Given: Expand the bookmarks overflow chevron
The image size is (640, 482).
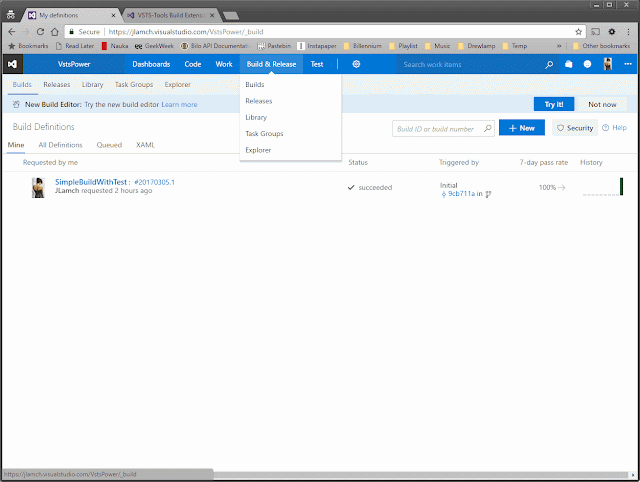Looking at the screenshot, I should [x=559, y=46].
